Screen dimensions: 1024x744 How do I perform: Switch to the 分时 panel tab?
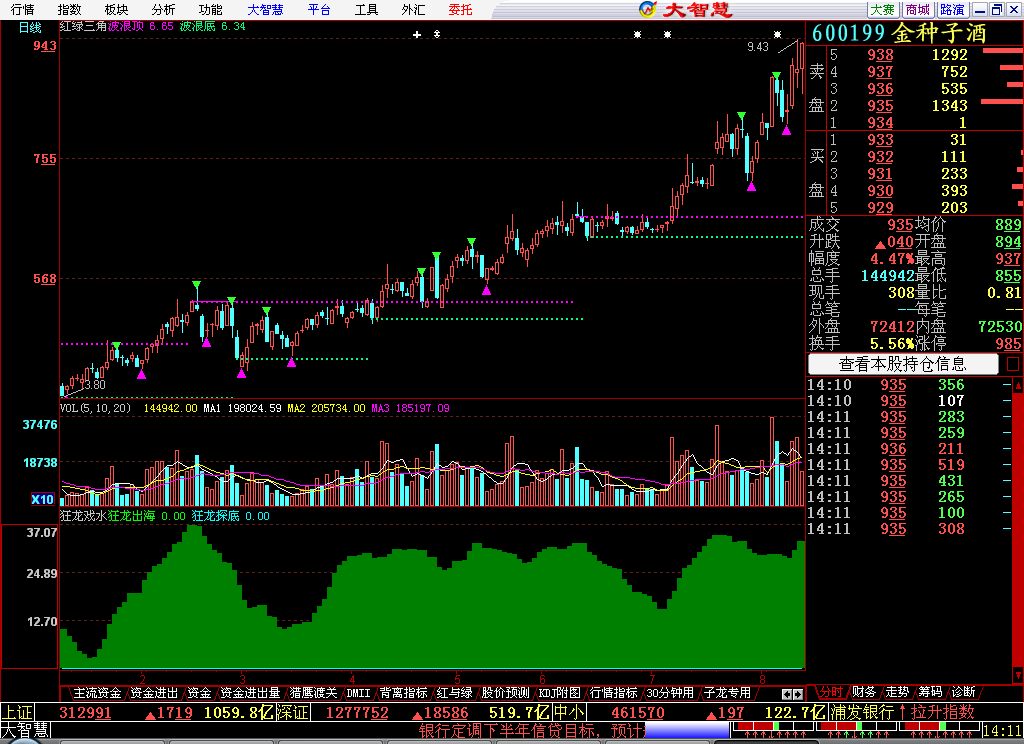pyautogui.click(x=831, y=692)
